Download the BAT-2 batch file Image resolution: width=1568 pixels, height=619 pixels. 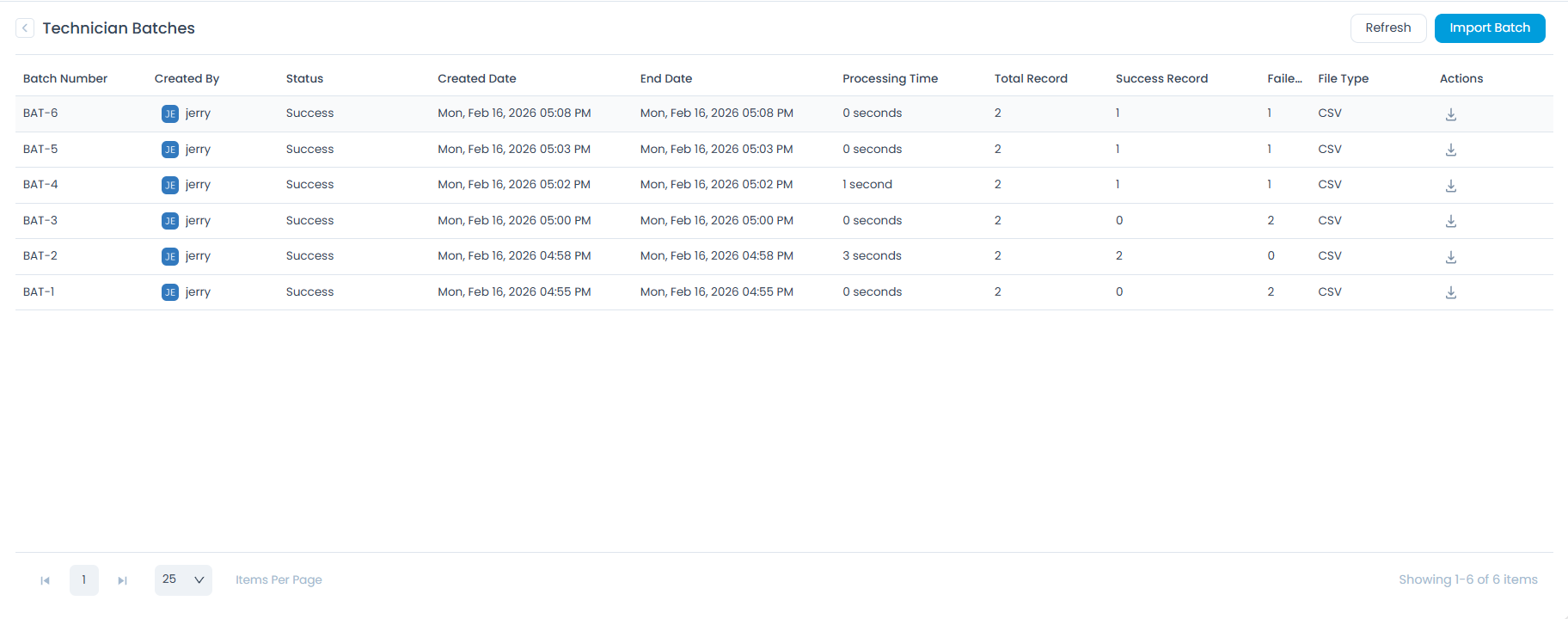pyautogui.click(x=1451, y=257)
